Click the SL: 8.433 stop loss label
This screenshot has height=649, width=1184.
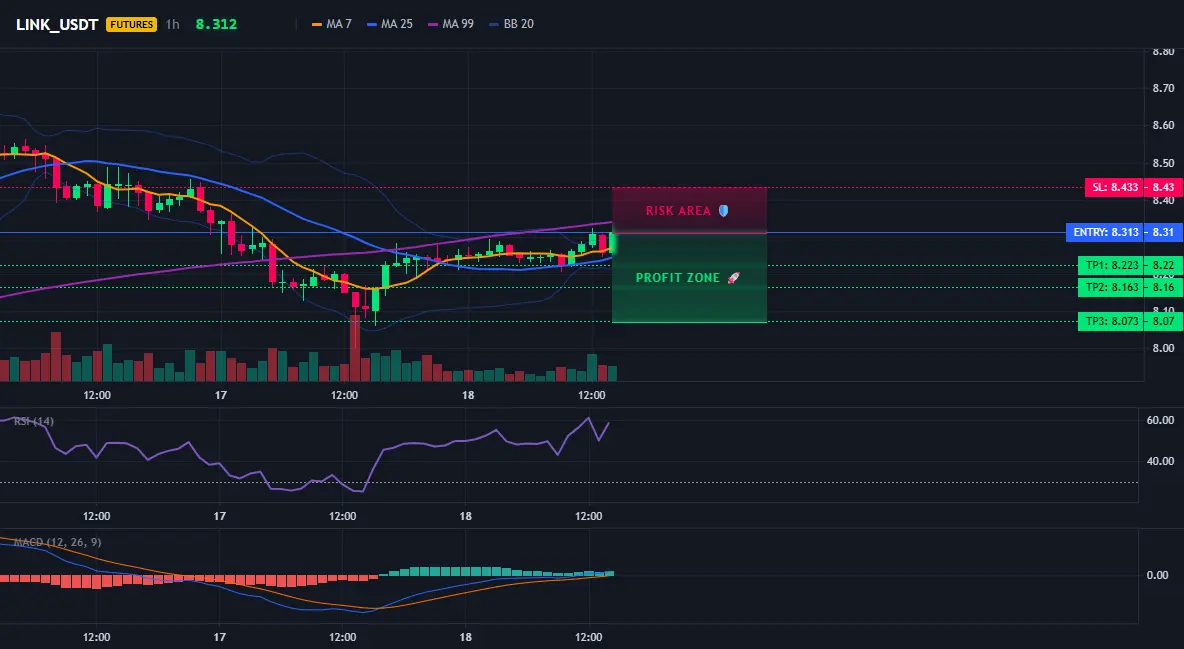point(1114,187)
